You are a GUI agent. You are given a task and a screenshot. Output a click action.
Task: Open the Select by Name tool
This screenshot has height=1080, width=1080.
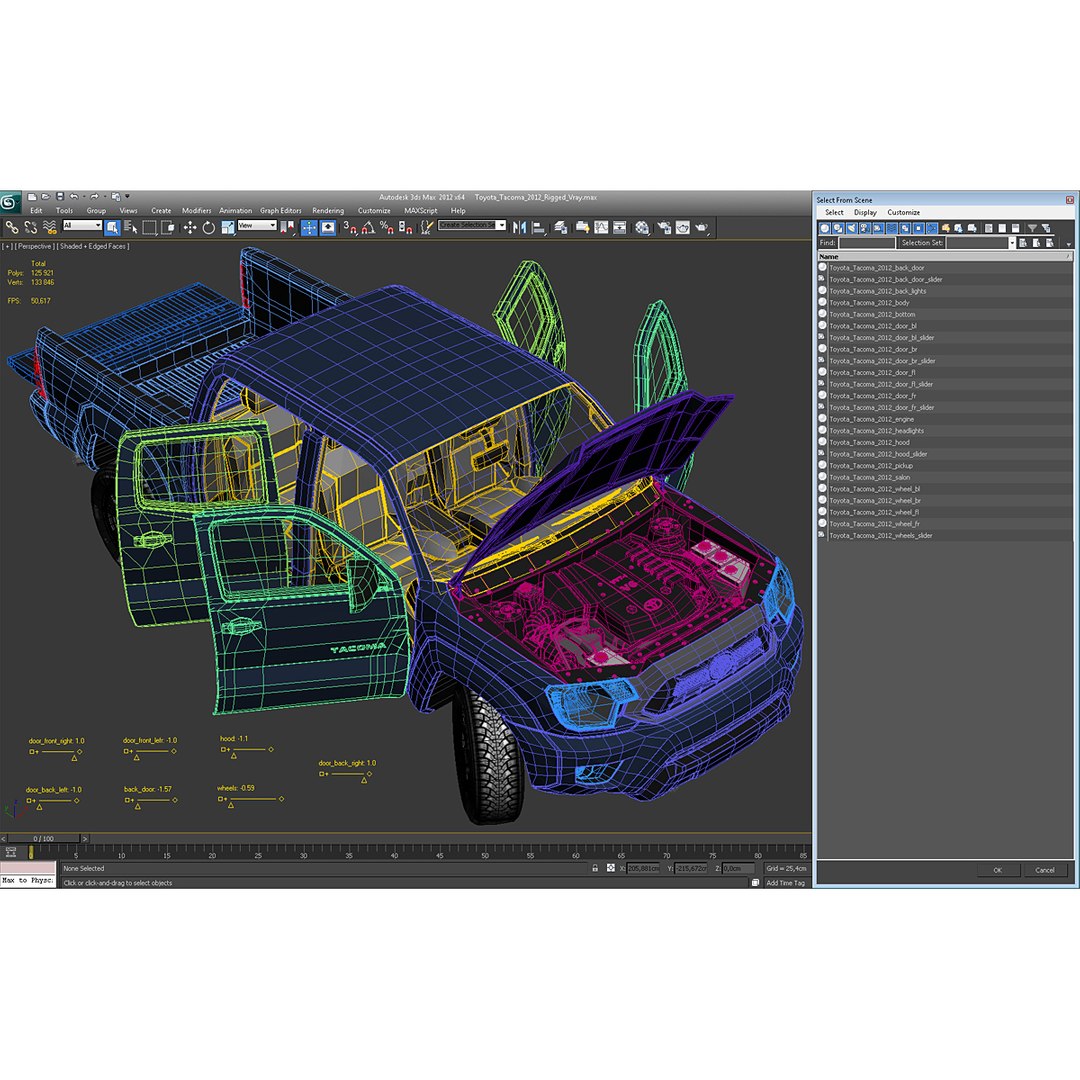tap(131, 227)
